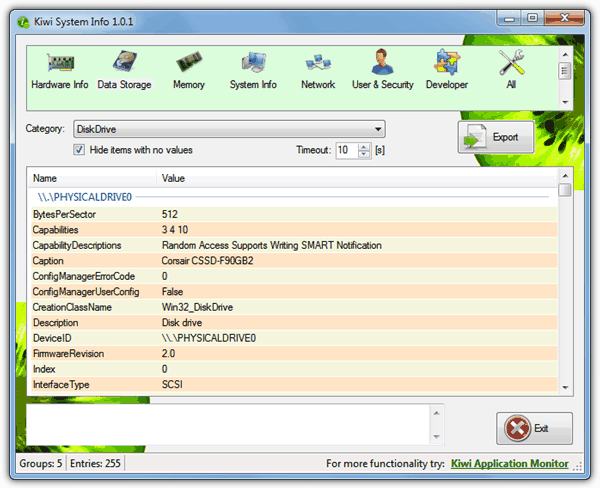This screenshot has height=488, width=600.
Task: Decrease Timeout value with down arrow
Action: tap(364, 154)
